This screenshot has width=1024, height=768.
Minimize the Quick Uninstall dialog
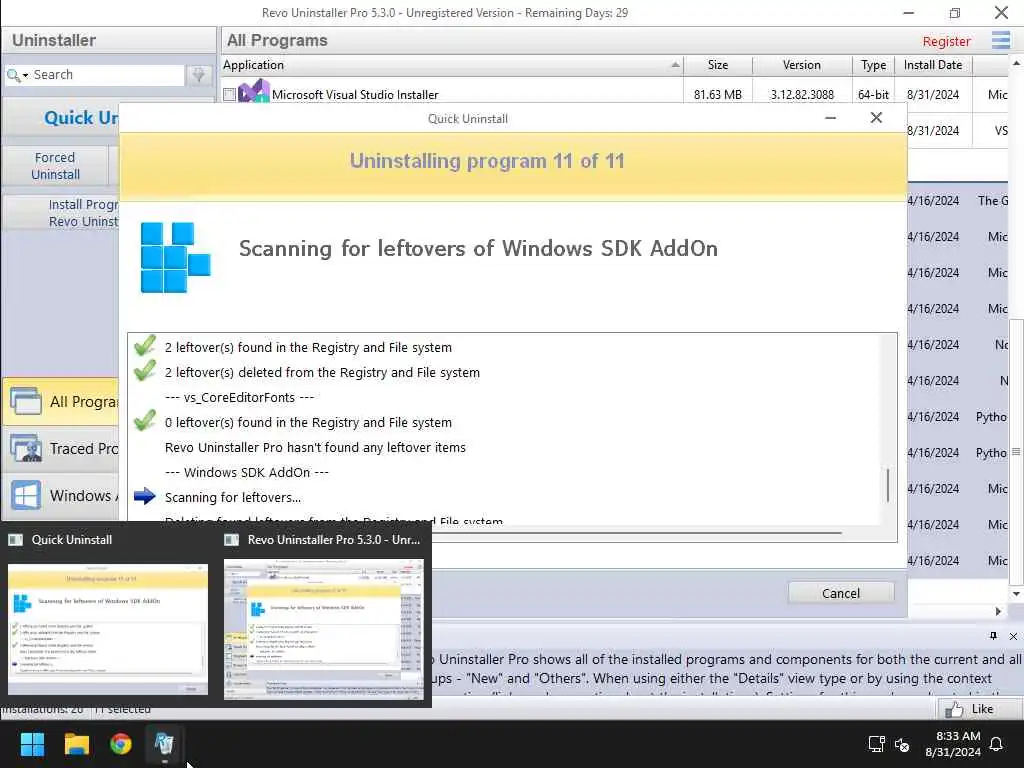point(831,118)
